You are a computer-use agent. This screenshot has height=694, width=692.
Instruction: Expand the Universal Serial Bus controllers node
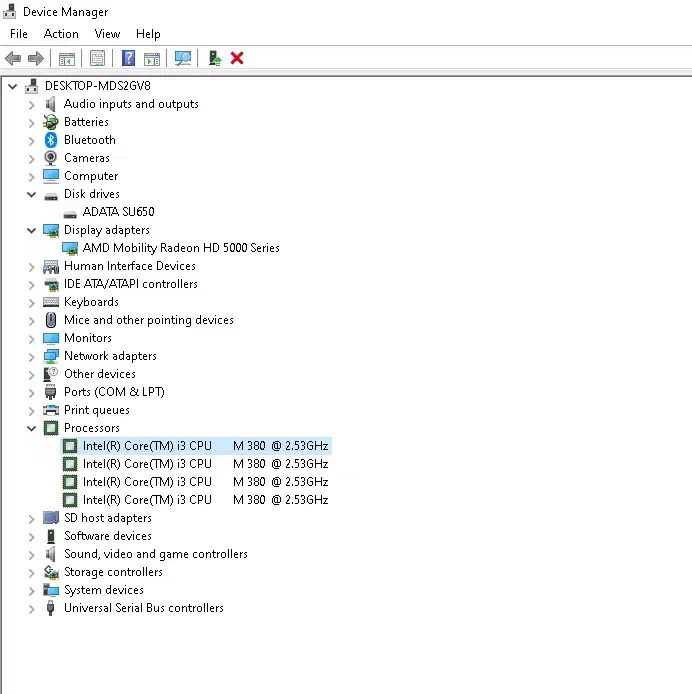(31, 608)
